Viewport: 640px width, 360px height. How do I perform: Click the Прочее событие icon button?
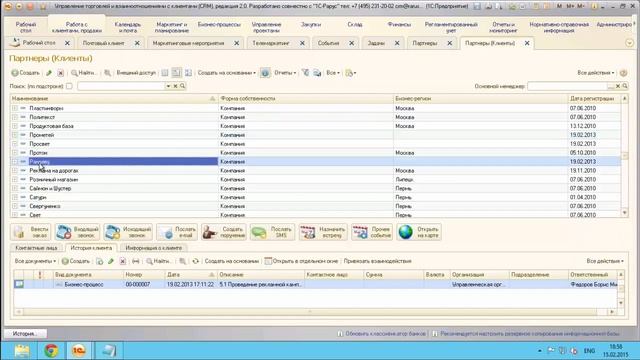click(372, 232)
